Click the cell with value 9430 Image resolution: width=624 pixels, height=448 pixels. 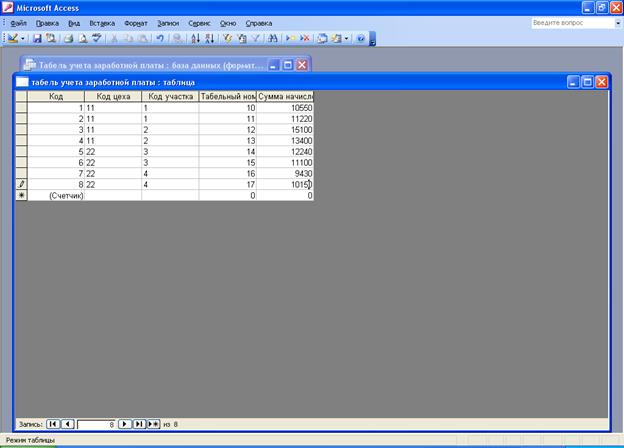pyautogui.click(x=285, y=173)
